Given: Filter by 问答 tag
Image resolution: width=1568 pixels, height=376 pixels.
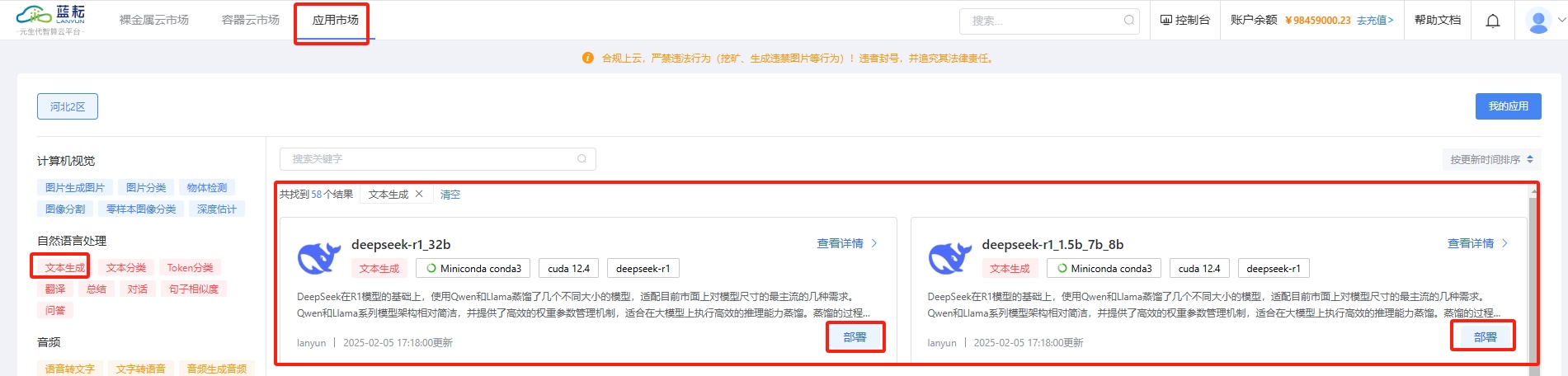Looking at the screenshot, I should click(55, 310).
